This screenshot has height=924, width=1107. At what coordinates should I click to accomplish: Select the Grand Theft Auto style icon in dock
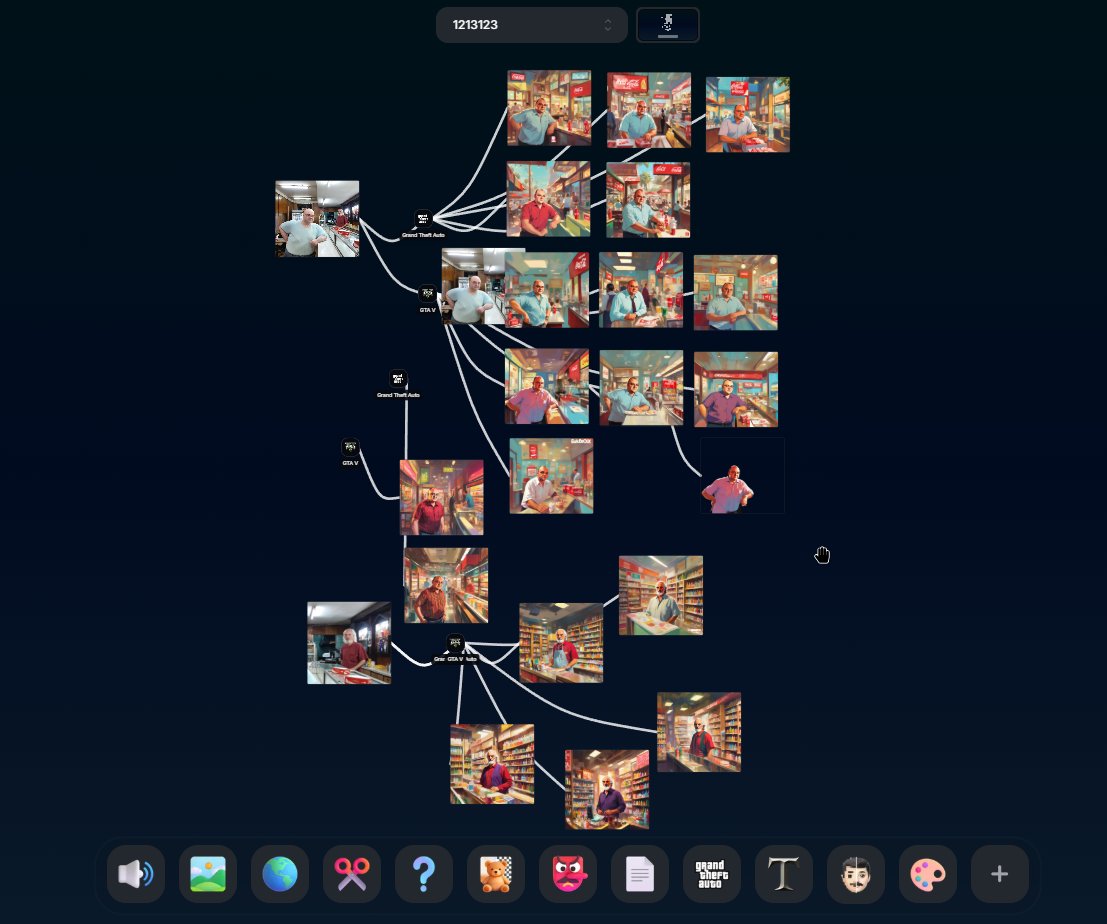tap(712, 874)
